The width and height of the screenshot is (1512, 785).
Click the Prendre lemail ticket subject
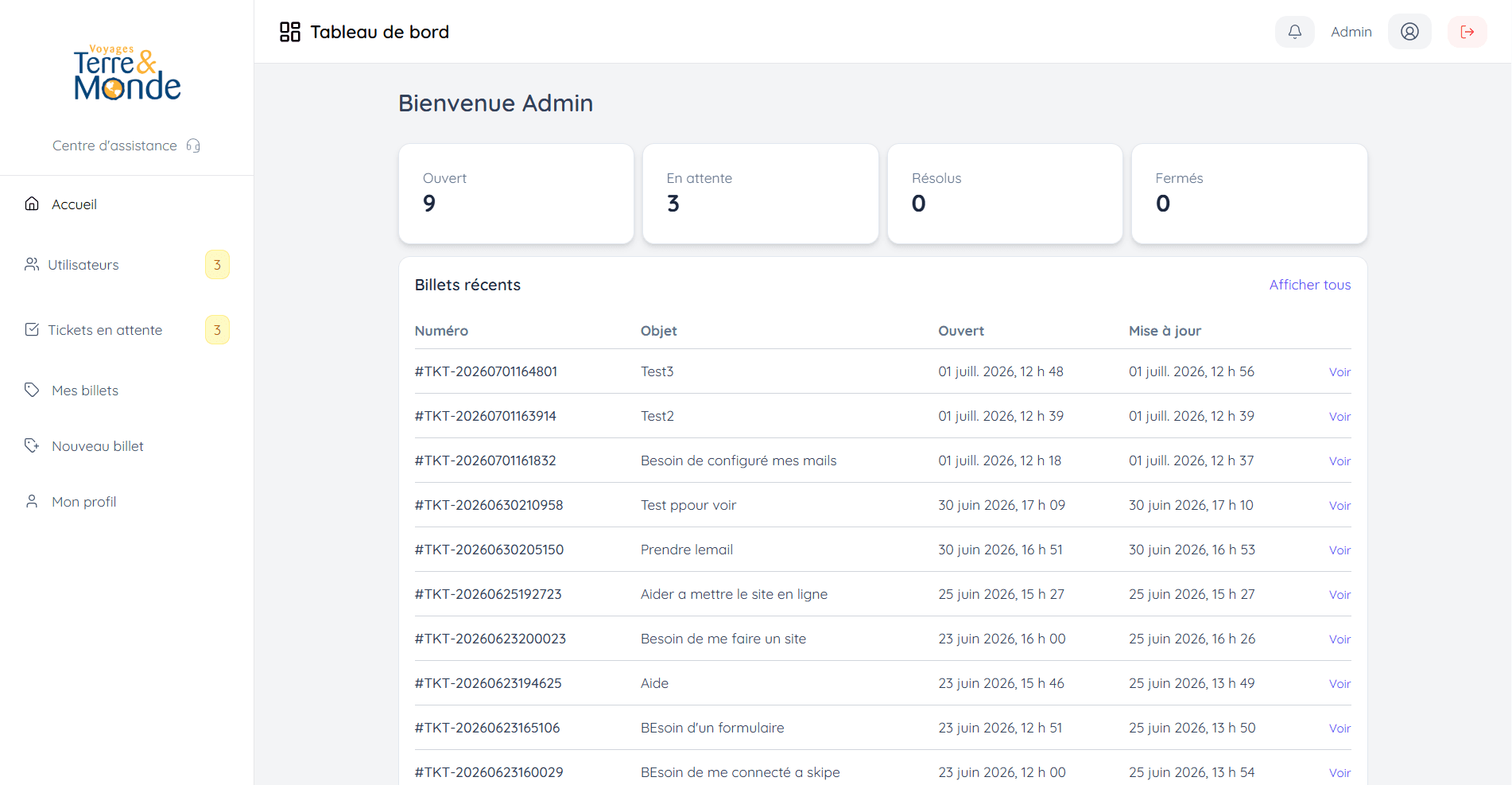click(687, 550)
